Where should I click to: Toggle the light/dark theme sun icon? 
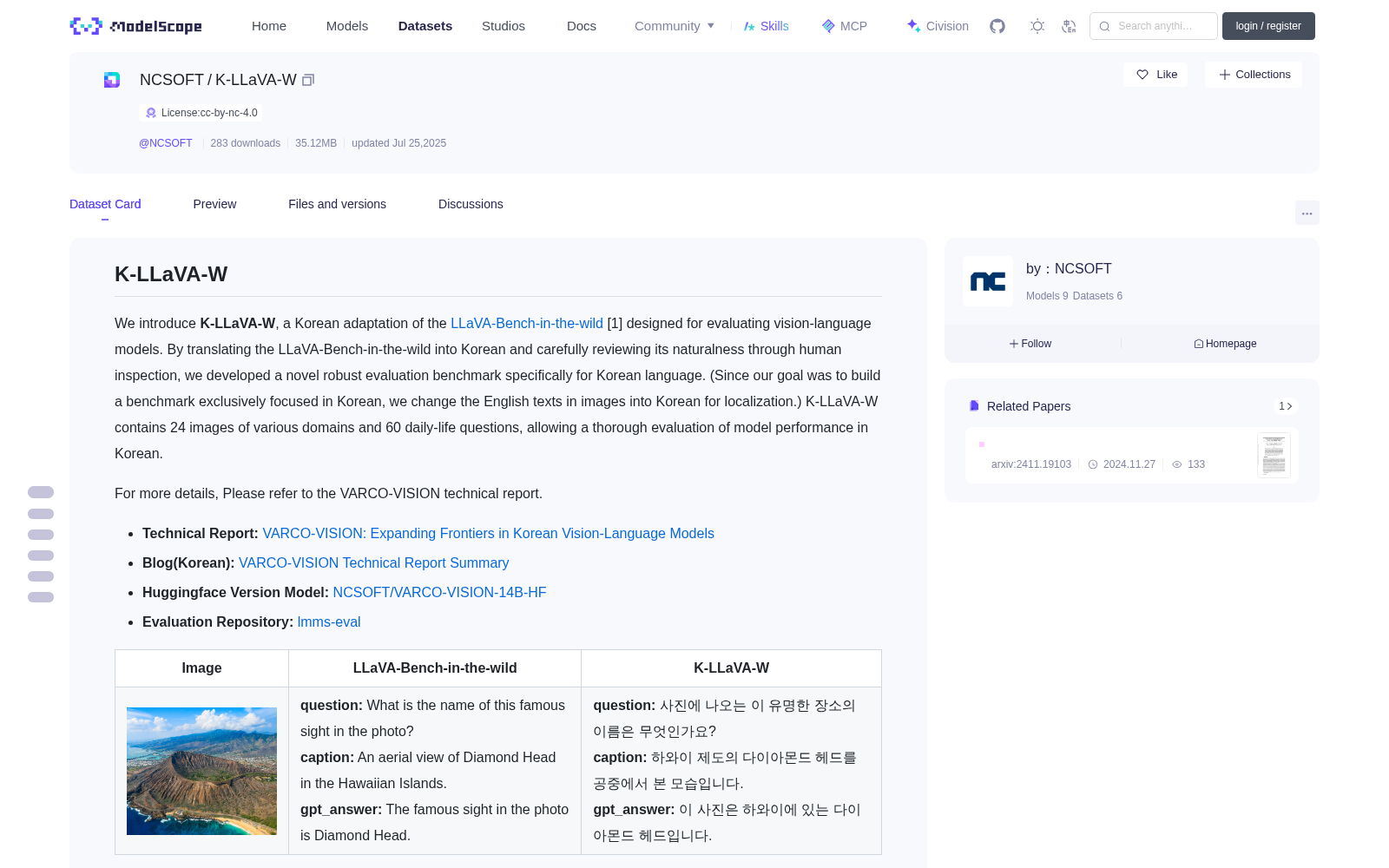tap(1037, 26)
